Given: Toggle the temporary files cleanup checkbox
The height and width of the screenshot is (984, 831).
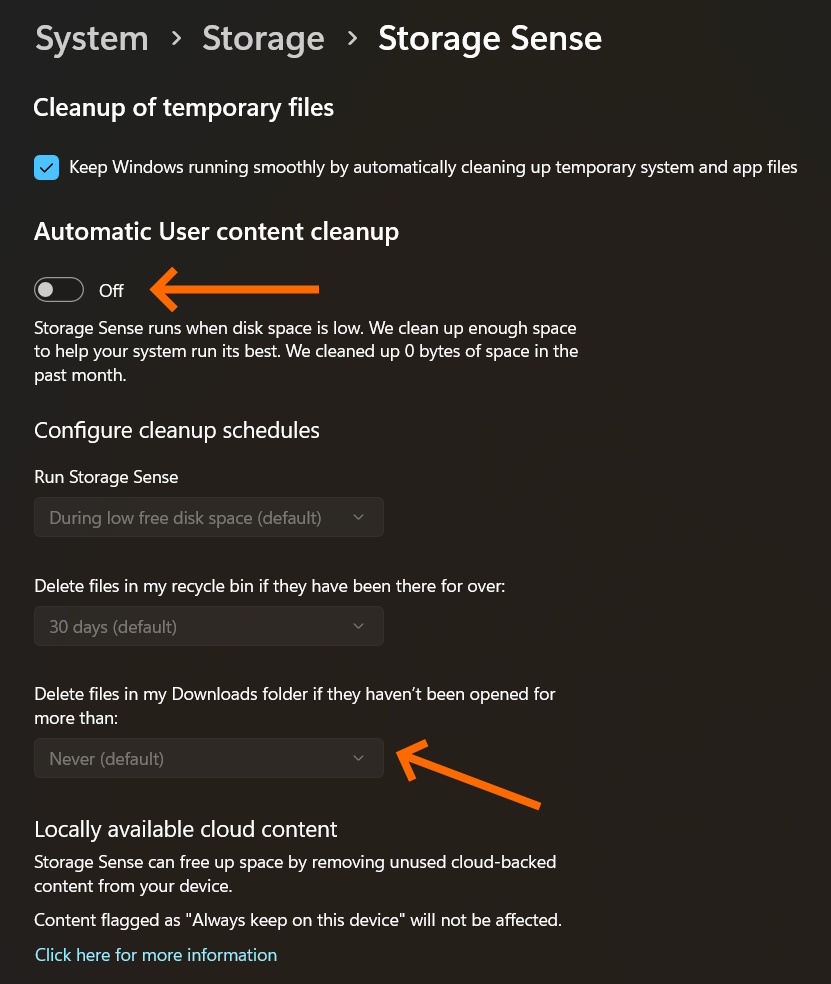Looking at the screenshot, I should 46,167.
